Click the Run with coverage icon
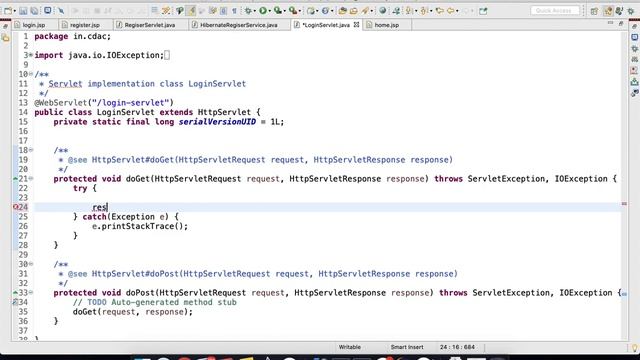Screen dimensions: 640x360 click(278, 11)
